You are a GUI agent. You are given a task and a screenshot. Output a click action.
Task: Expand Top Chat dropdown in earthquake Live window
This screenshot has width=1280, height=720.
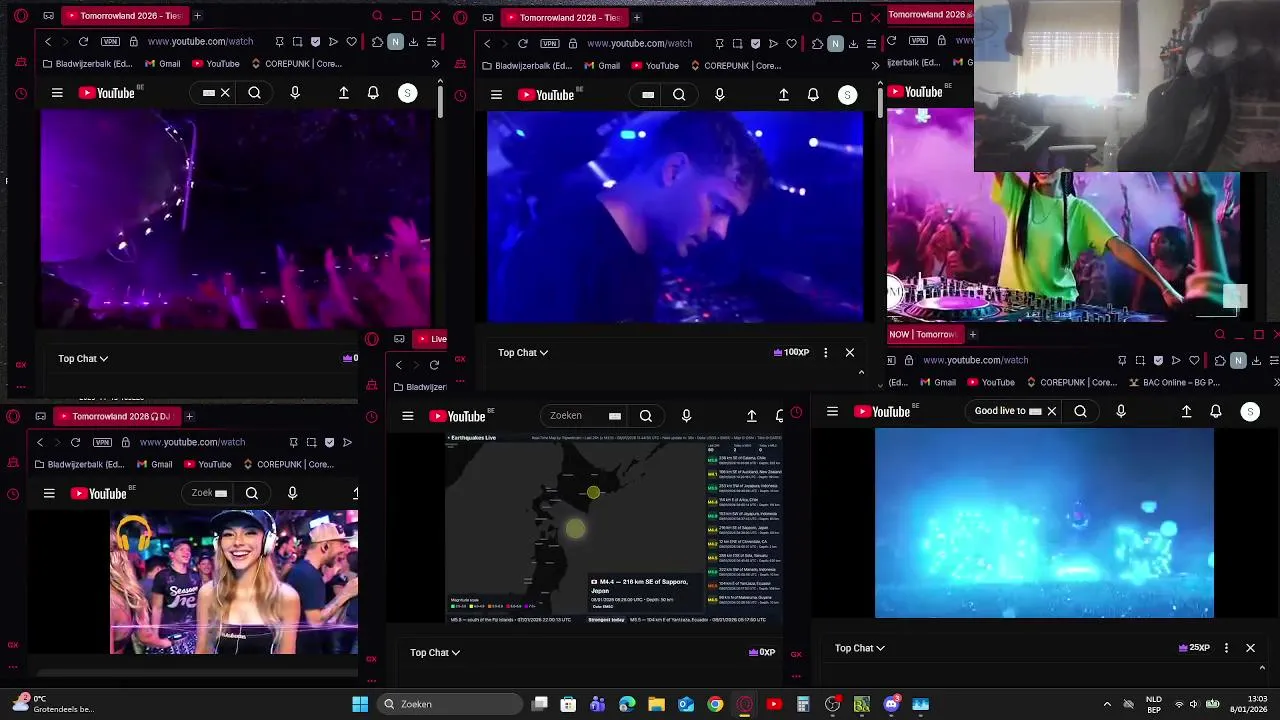(x=435, y=652)
